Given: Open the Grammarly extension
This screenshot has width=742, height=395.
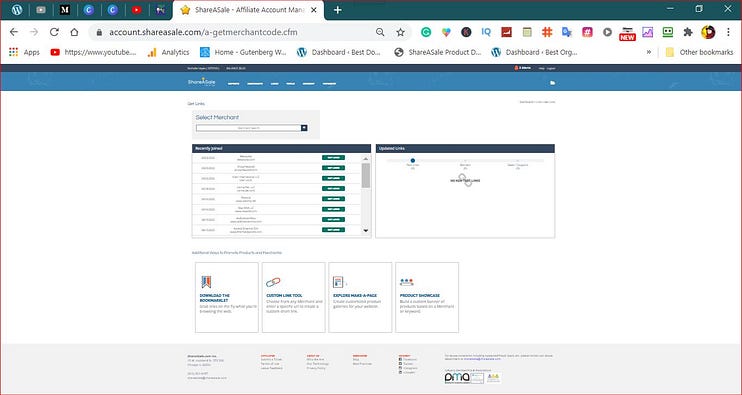Looking at the screenshot, I should (426, 32).
